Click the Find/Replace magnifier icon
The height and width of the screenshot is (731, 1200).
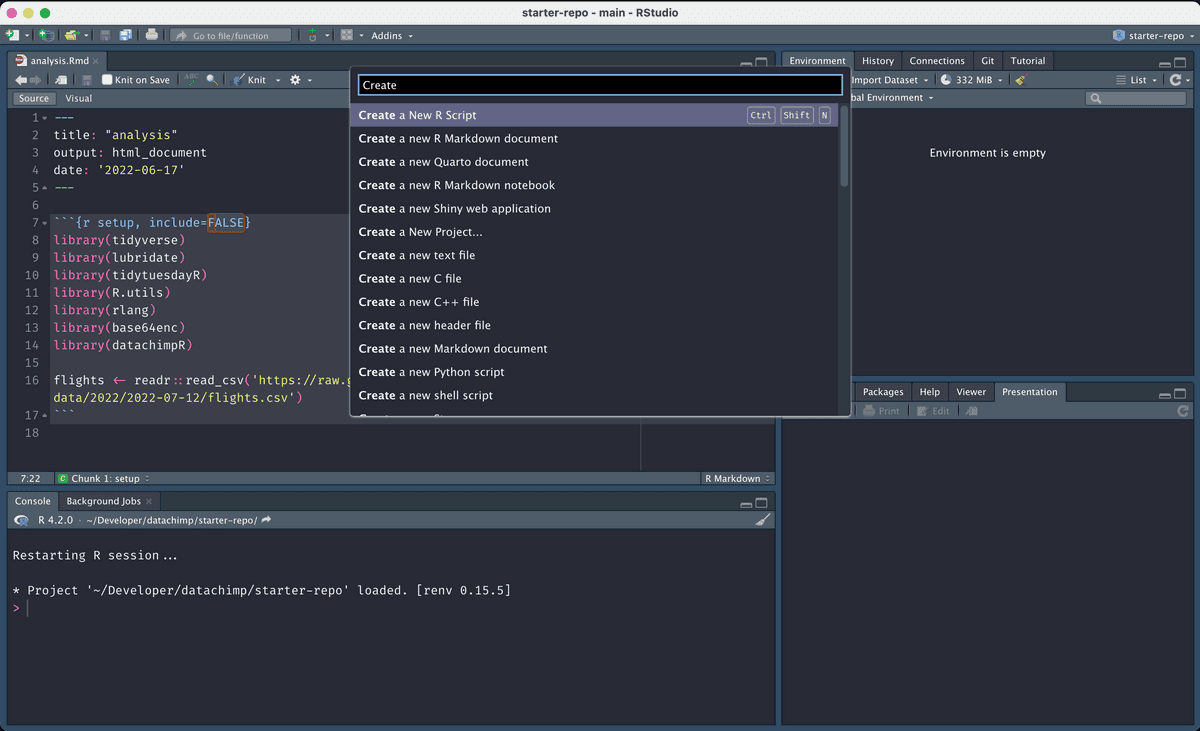pos(212,80)
